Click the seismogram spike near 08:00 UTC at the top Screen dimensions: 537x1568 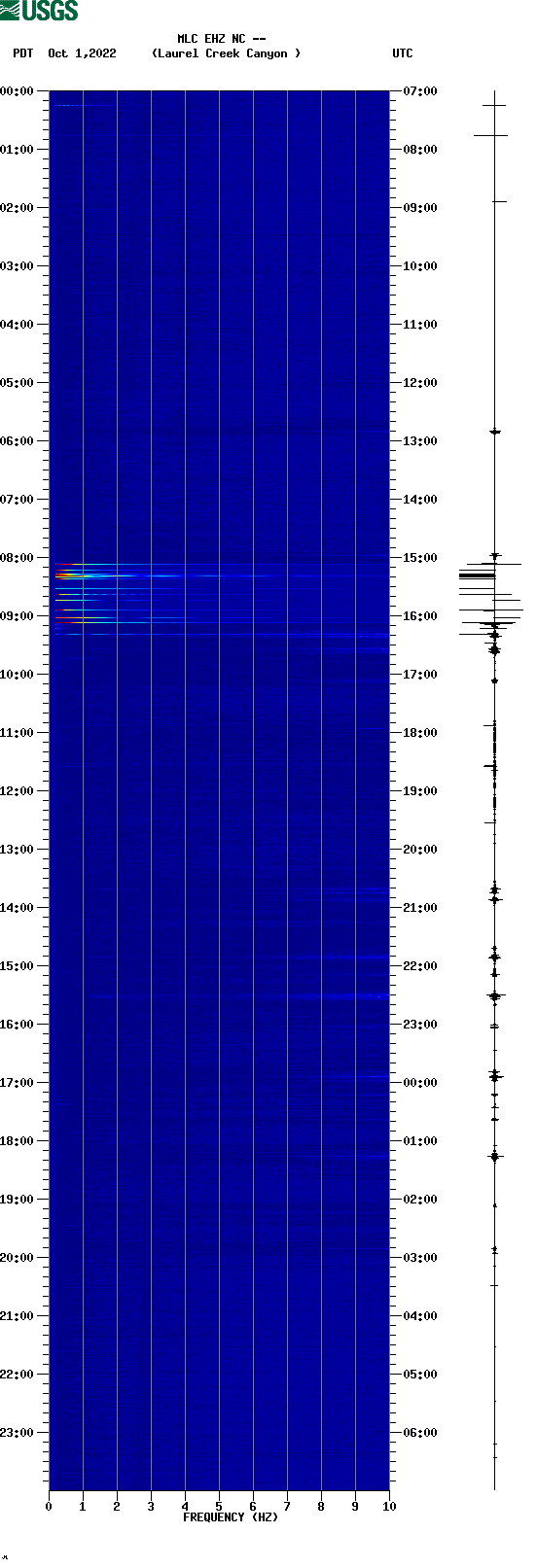coord(491,135)
